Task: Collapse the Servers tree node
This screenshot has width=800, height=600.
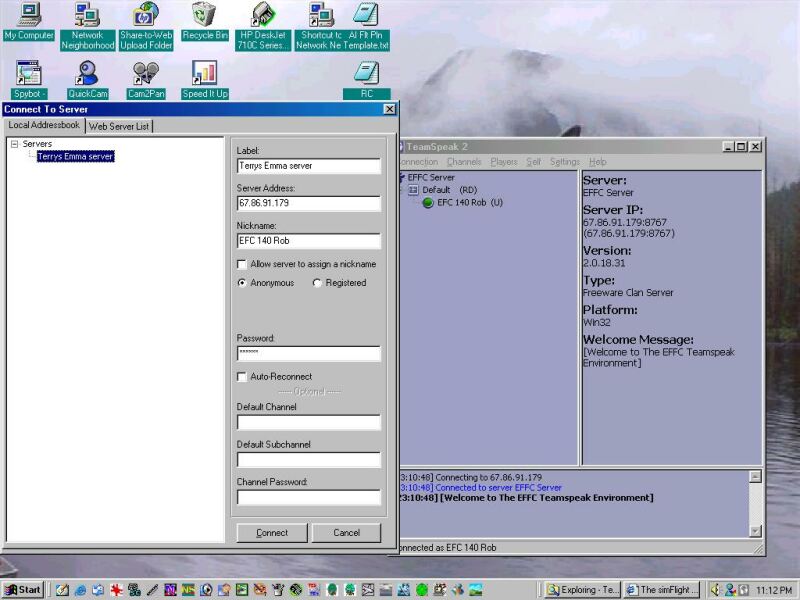Action: 15,144
